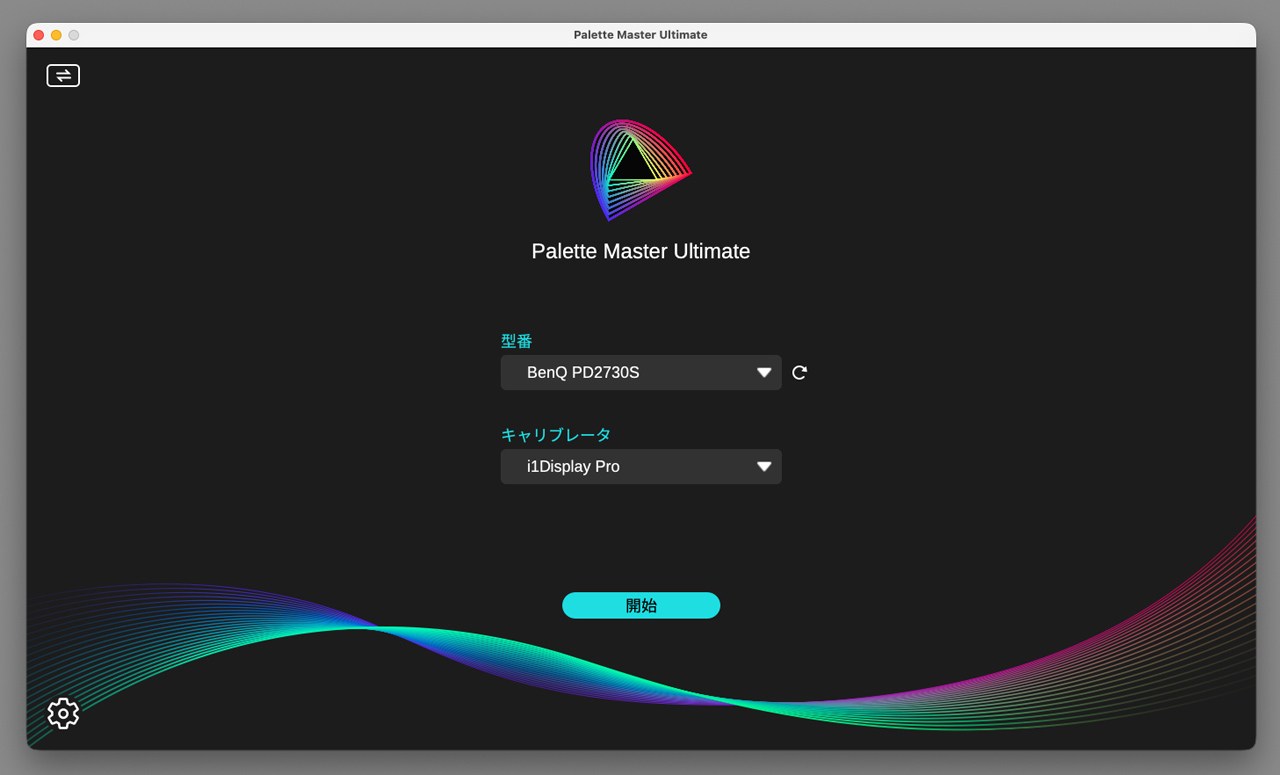1280x775 pixels.
Task: Click the BenQ PD2730S text
Action: [x=583, y=373]
